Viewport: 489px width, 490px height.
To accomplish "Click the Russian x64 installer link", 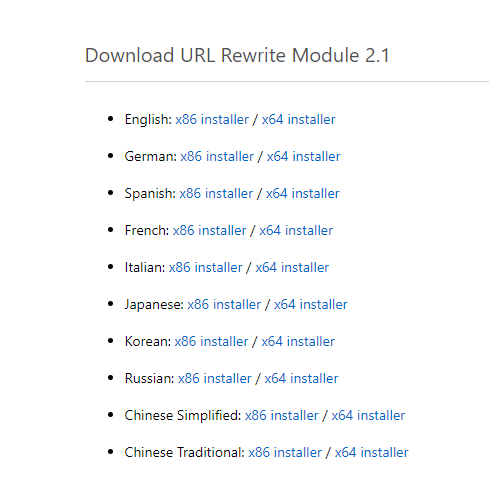I will [x=301, y=378].
